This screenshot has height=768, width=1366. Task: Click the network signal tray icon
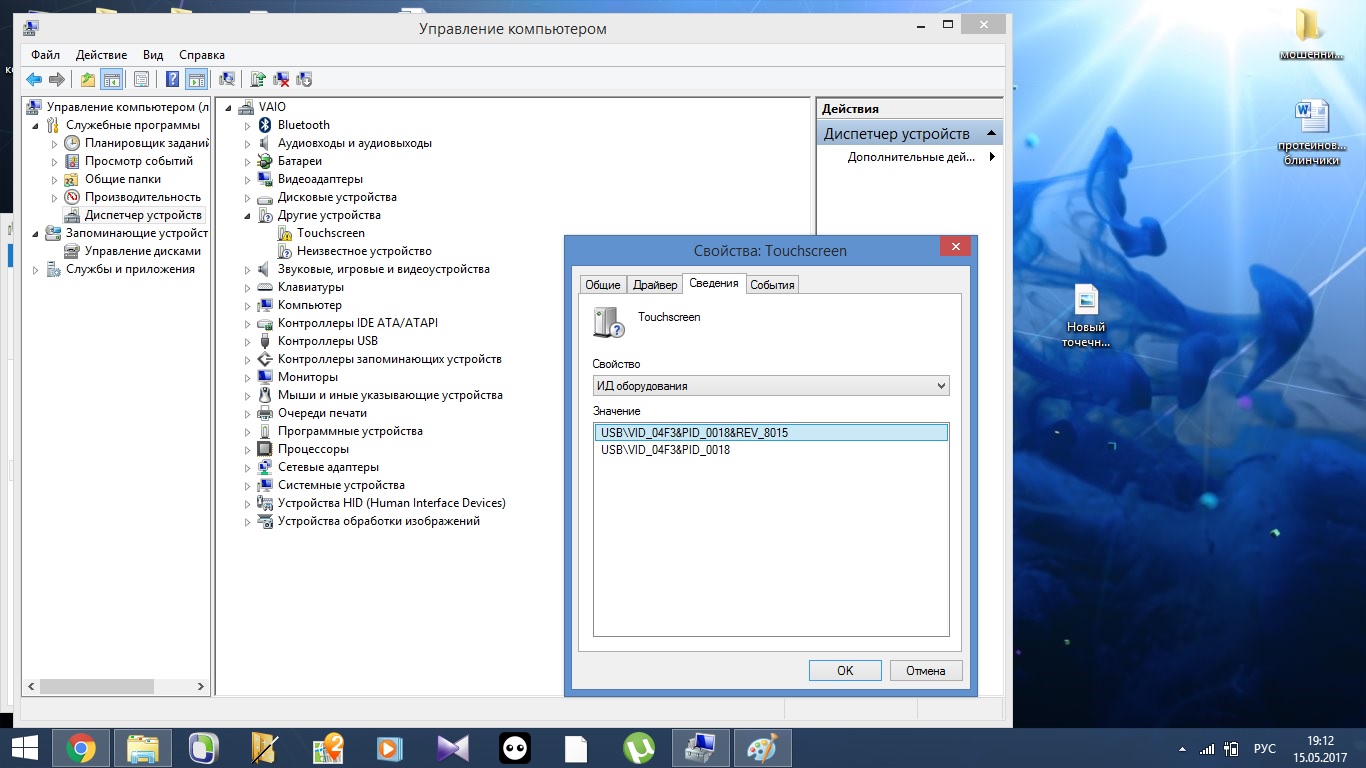(1206, 749)
